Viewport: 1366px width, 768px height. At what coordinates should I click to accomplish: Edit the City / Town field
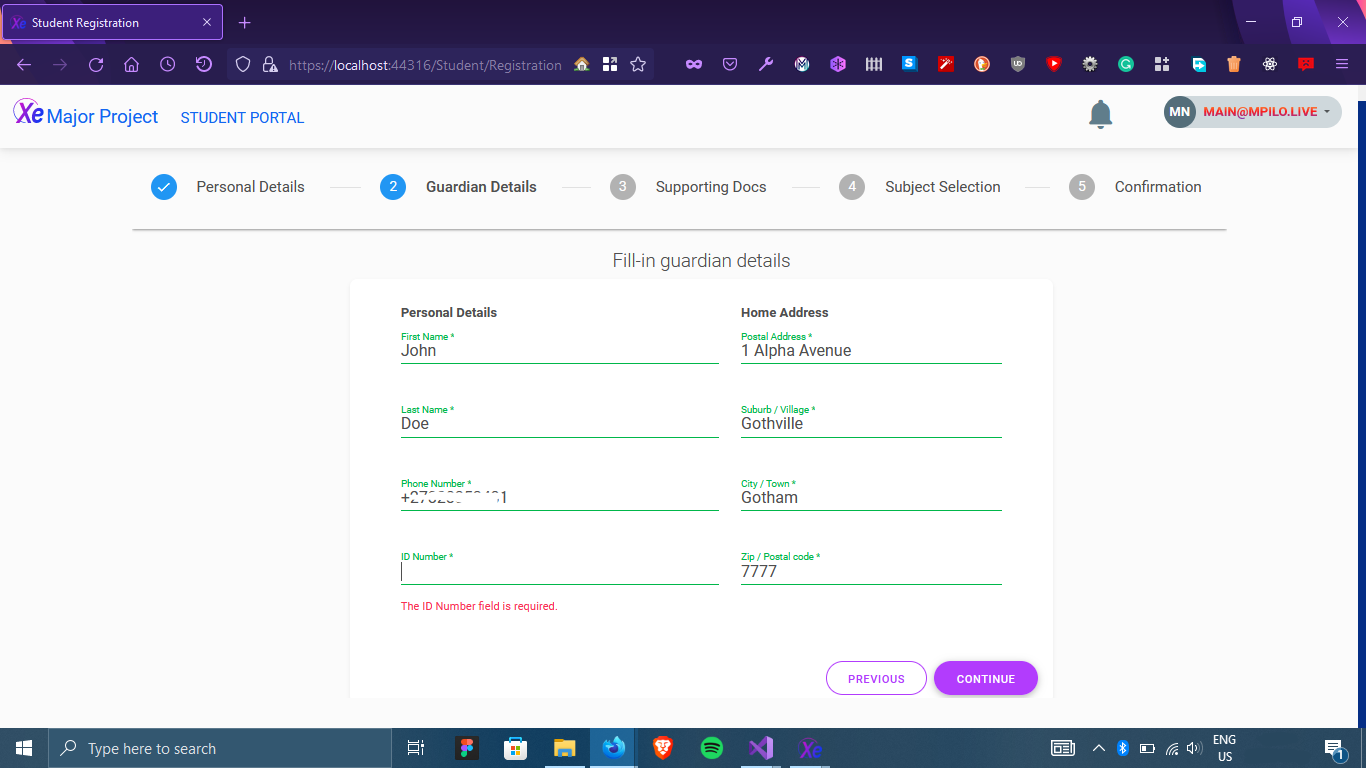coord(871,498)
